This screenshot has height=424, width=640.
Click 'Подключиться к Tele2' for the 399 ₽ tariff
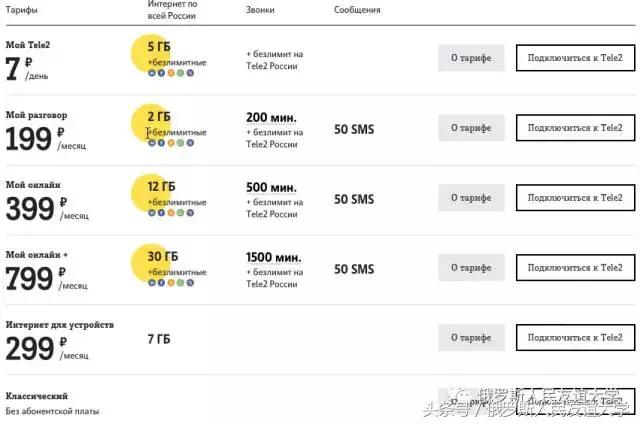click(x=575, y=198)
